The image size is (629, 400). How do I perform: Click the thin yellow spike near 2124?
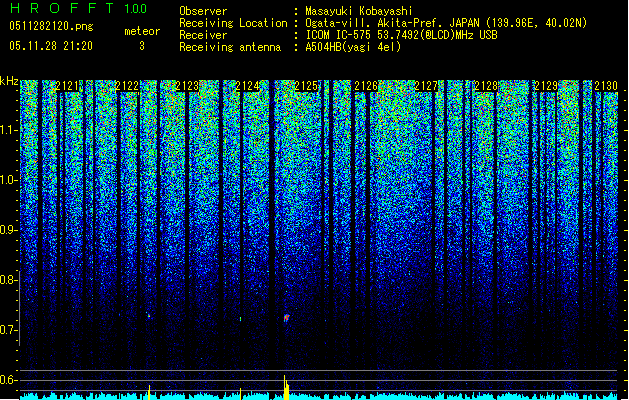240,394
